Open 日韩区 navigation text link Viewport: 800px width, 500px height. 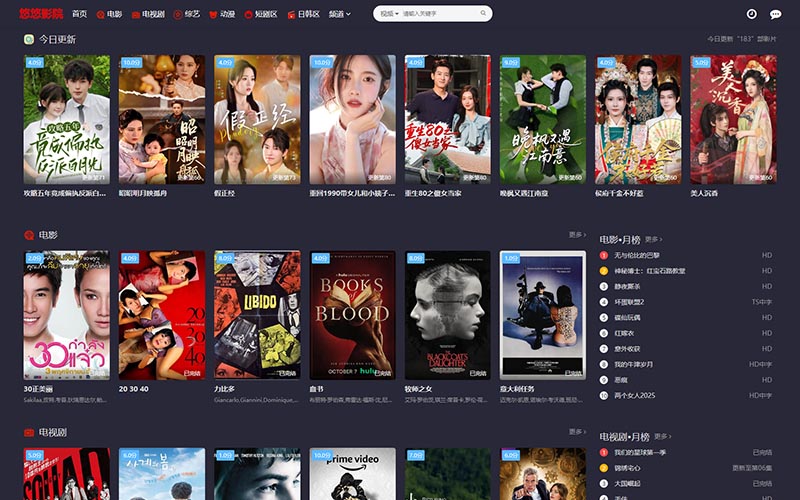[309, 14]
